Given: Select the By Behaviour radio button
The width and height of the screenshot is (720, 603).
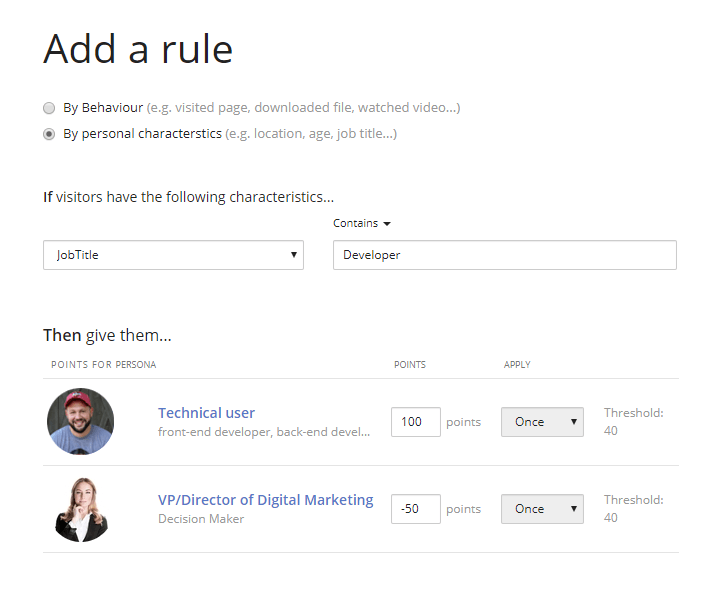Looking at the screenshot, I should pos(49,108).
